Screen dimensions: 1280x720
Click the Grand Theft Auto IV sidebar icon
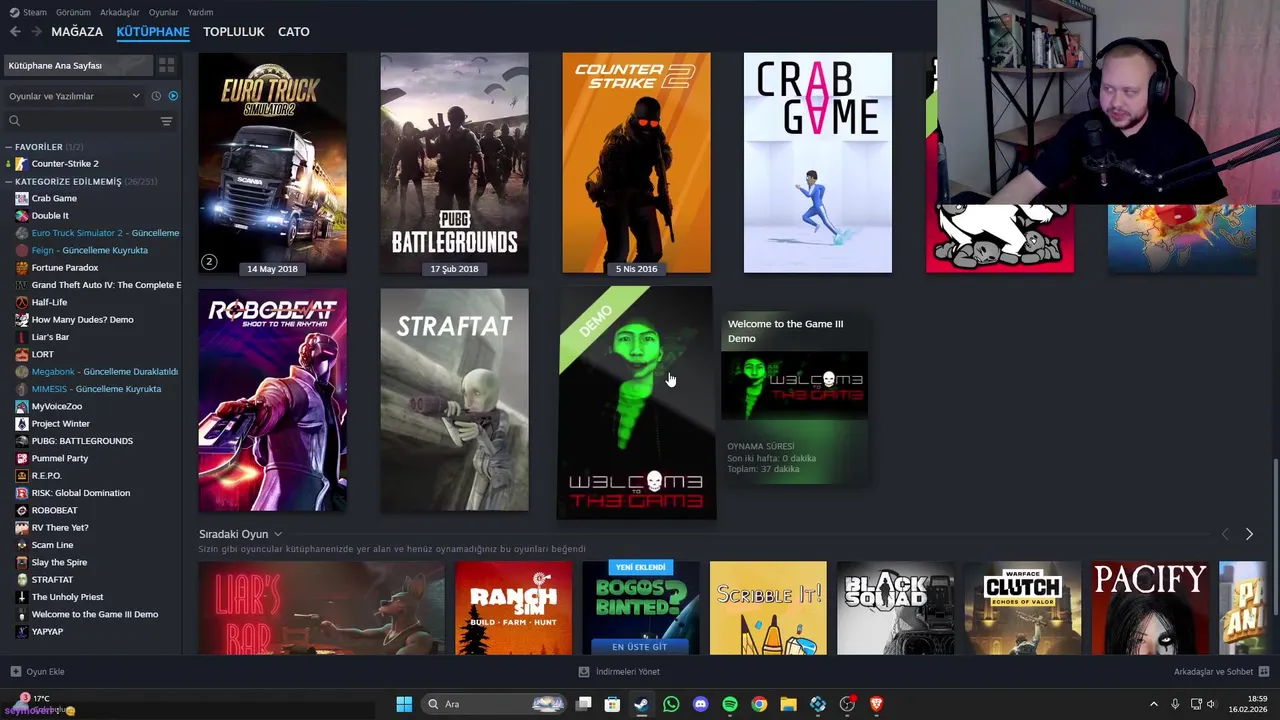(22, 285)
